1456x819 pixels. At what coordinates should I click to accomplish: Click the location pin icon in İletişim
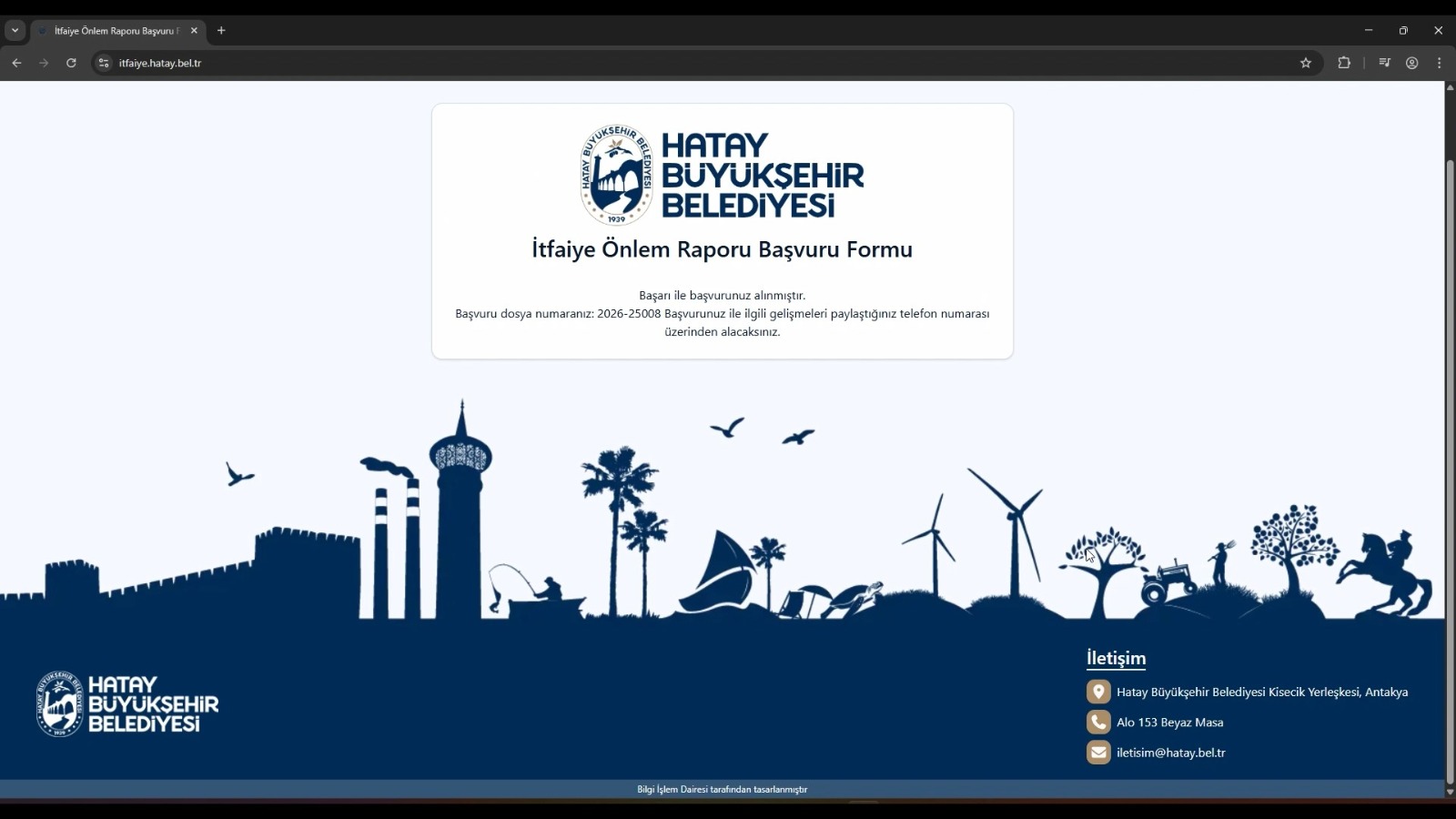[x=1098, y=692]
